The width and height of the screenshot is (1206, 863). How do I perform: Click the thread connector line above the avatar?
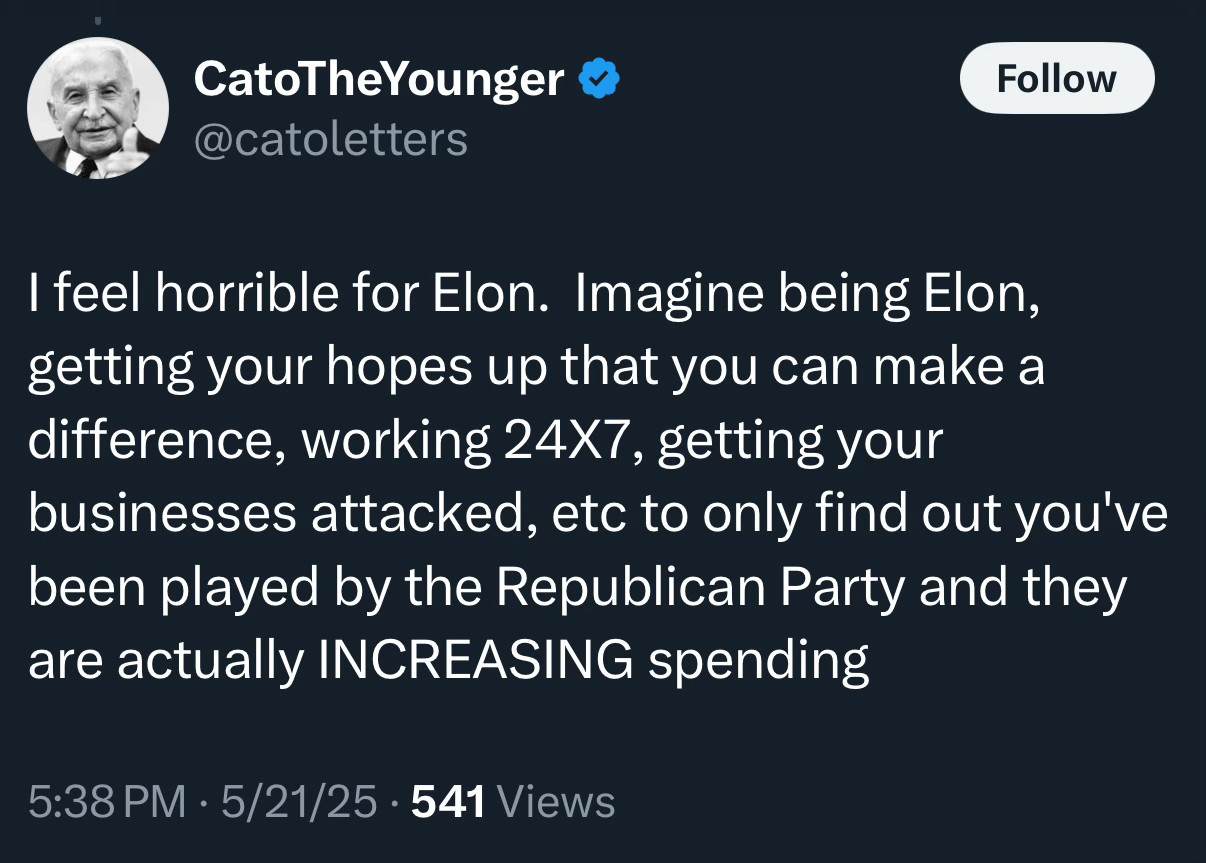pyautogui.click(x=97, y=18)
